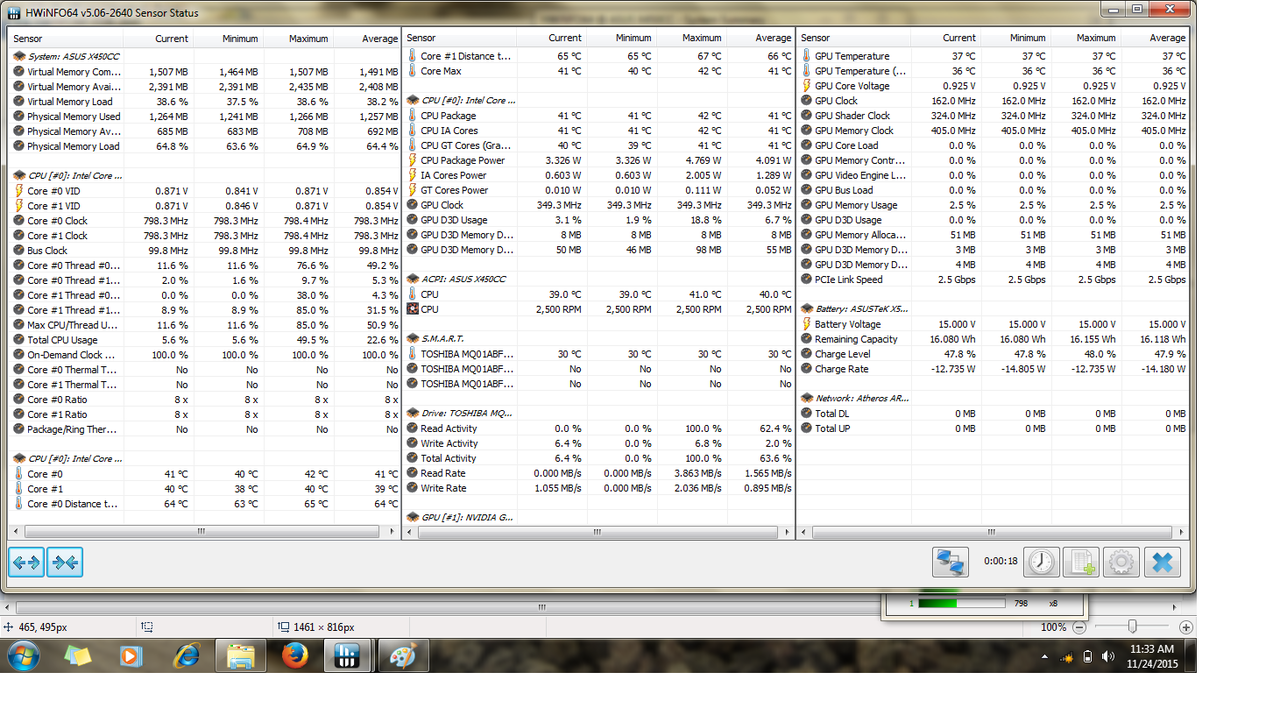The height and width of the screenshot is (715, 1280).
Task: Start logging with the sheet-plus icon
Action: pos(1081,561)
